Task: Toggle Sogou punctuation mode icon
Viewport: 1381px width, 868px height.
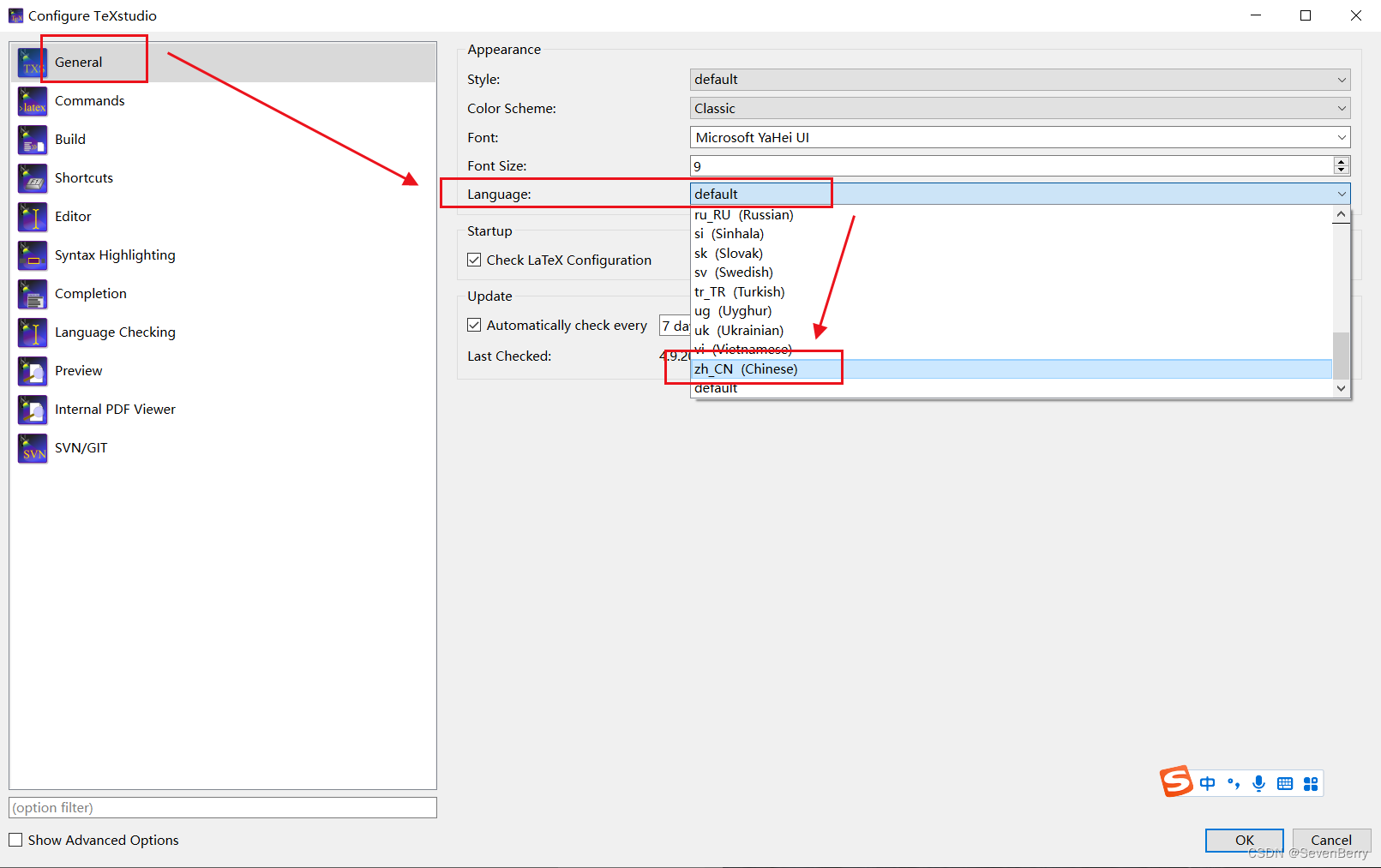Action: coord(1234,783)
